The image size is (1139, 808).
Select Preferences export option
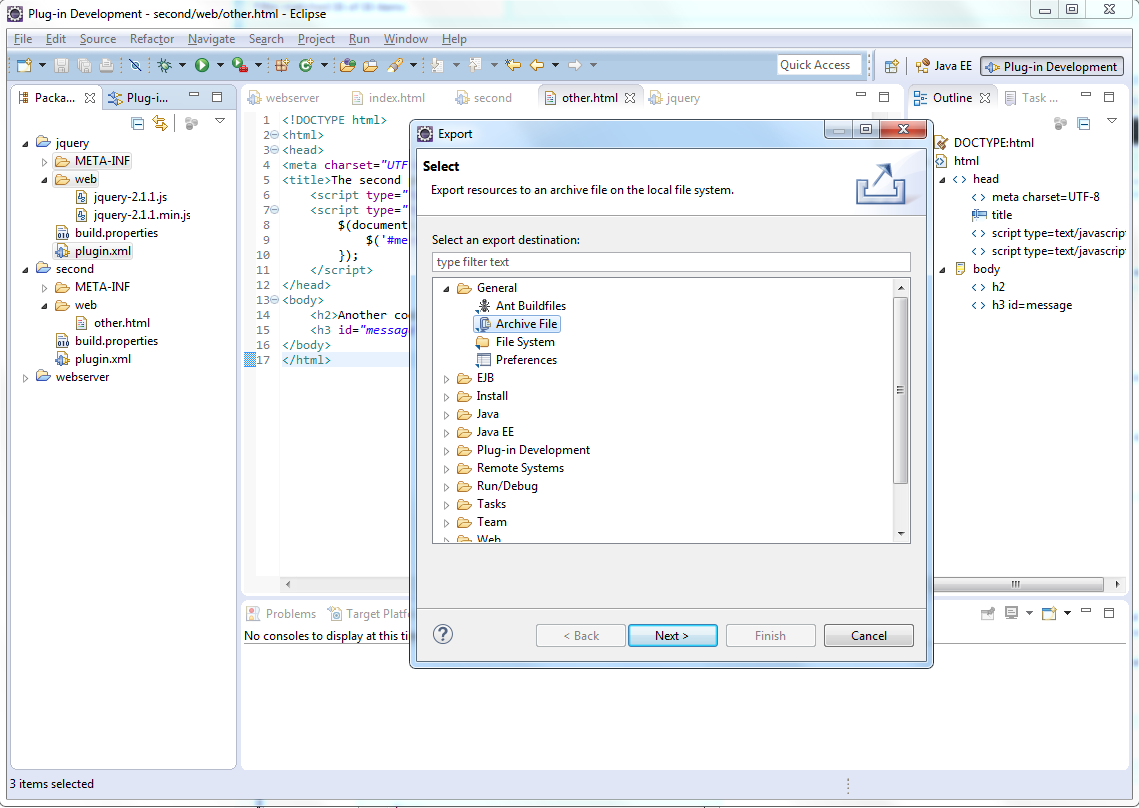pyautogui.click(x=516, y=360)
